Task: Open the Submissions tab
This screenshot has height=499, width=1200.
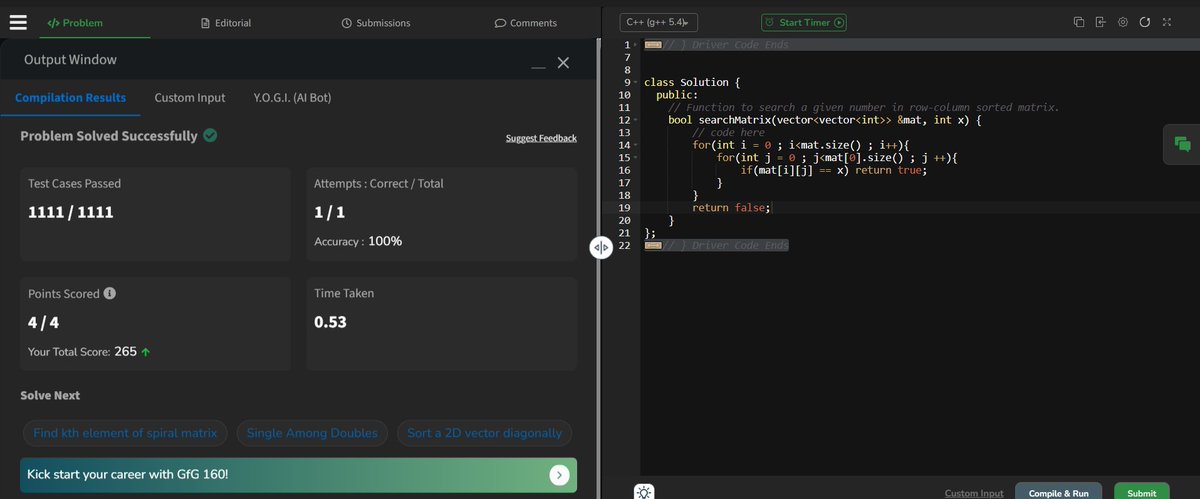Action: [x=376, y=22]
